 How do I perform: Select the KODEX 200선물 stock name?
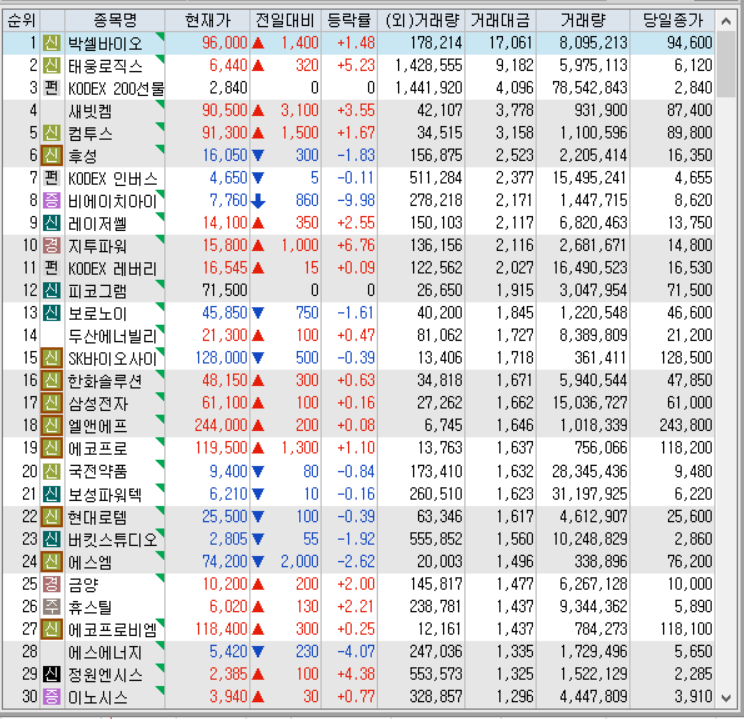click(x=116, y=89)
